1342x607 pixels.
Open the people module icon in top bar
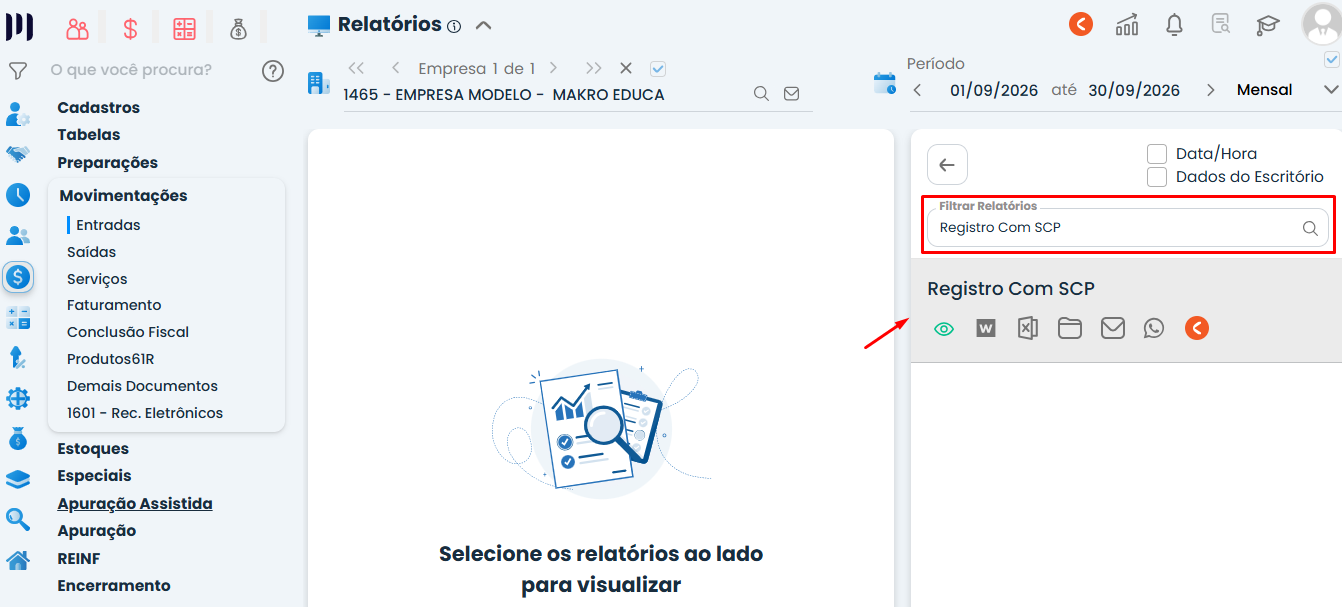[x=78, y=29]
